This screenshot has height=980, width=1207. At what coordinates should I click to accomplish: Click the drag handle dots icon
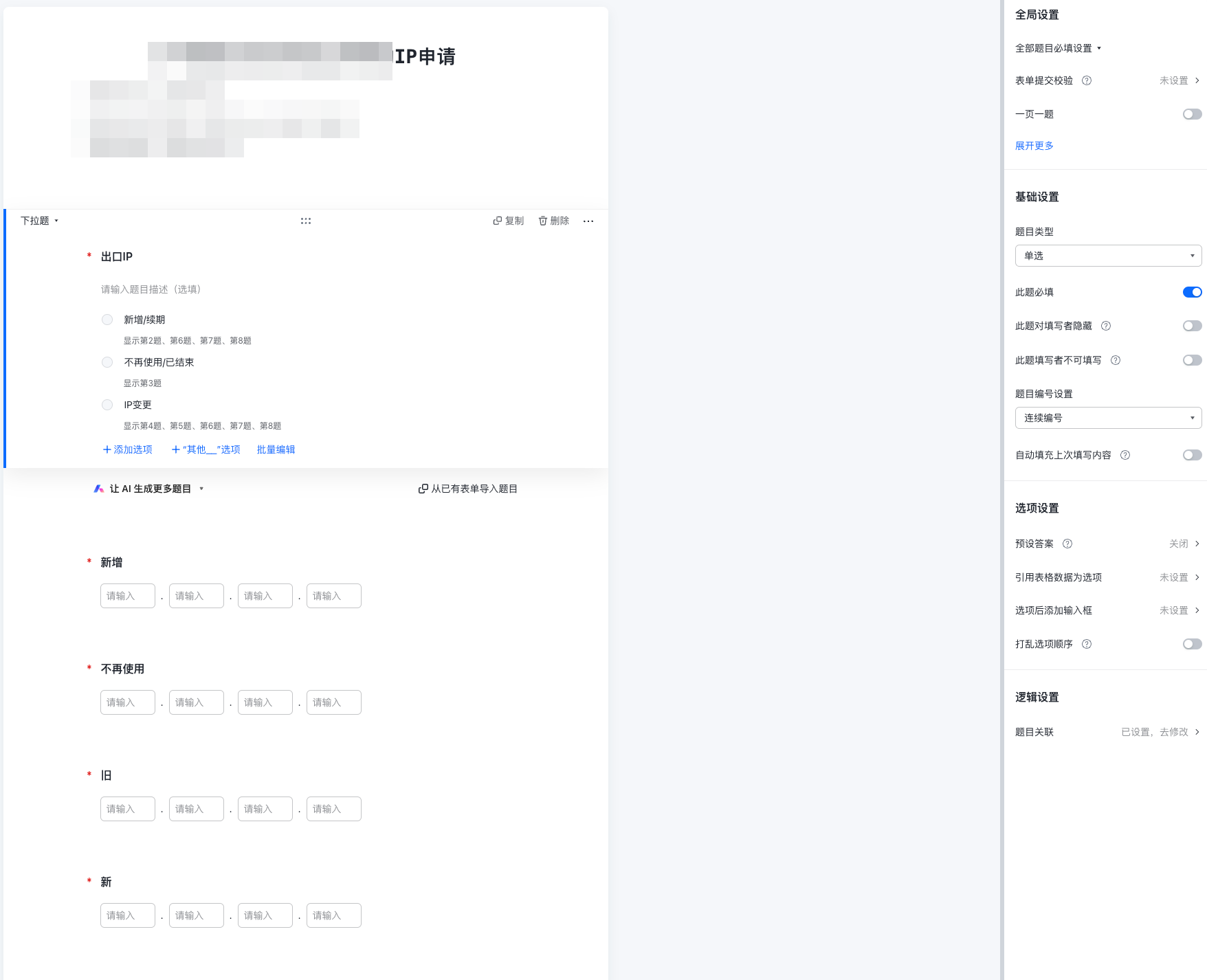point(306,221)
